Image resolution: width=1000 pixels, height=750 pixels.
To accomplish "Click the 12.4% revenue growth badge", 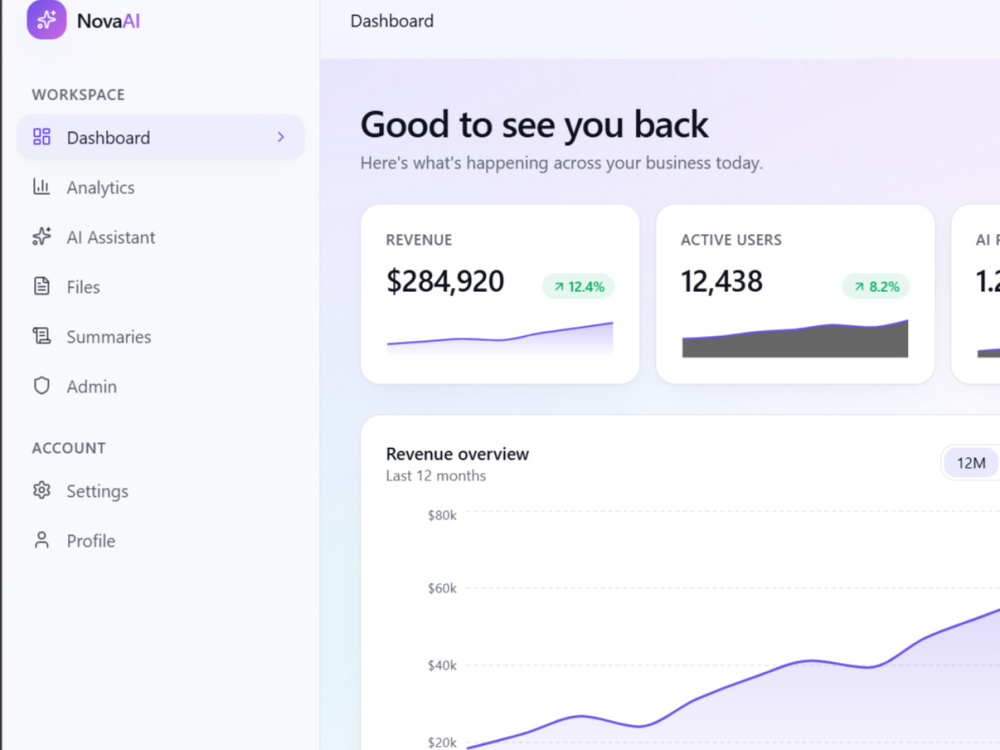I will (x=578, y=286).
